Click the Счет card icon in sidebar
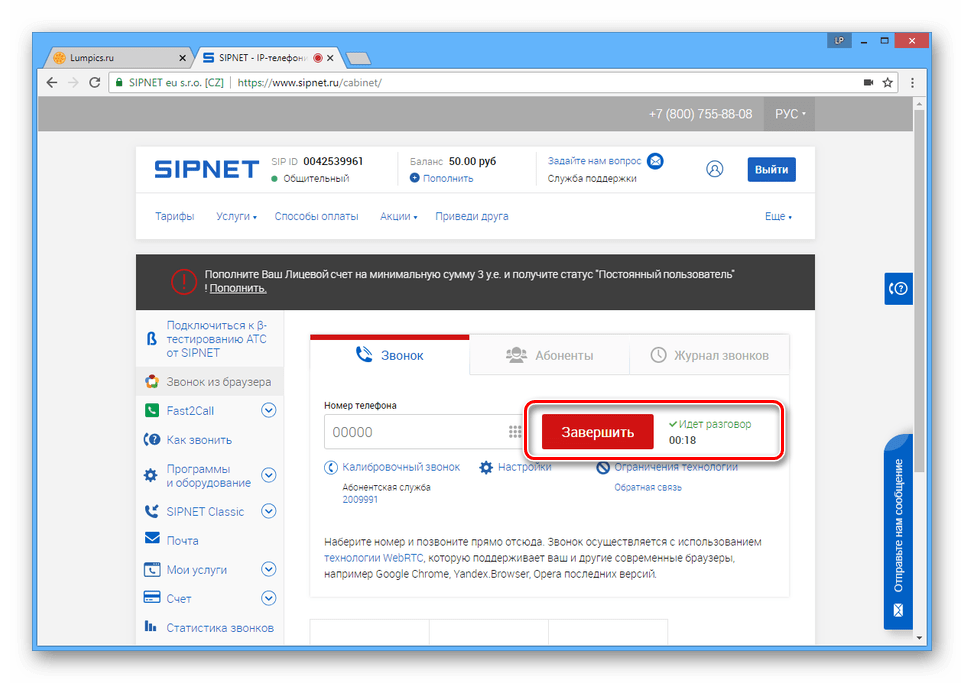964x683 pixels. tap(152, 597)
